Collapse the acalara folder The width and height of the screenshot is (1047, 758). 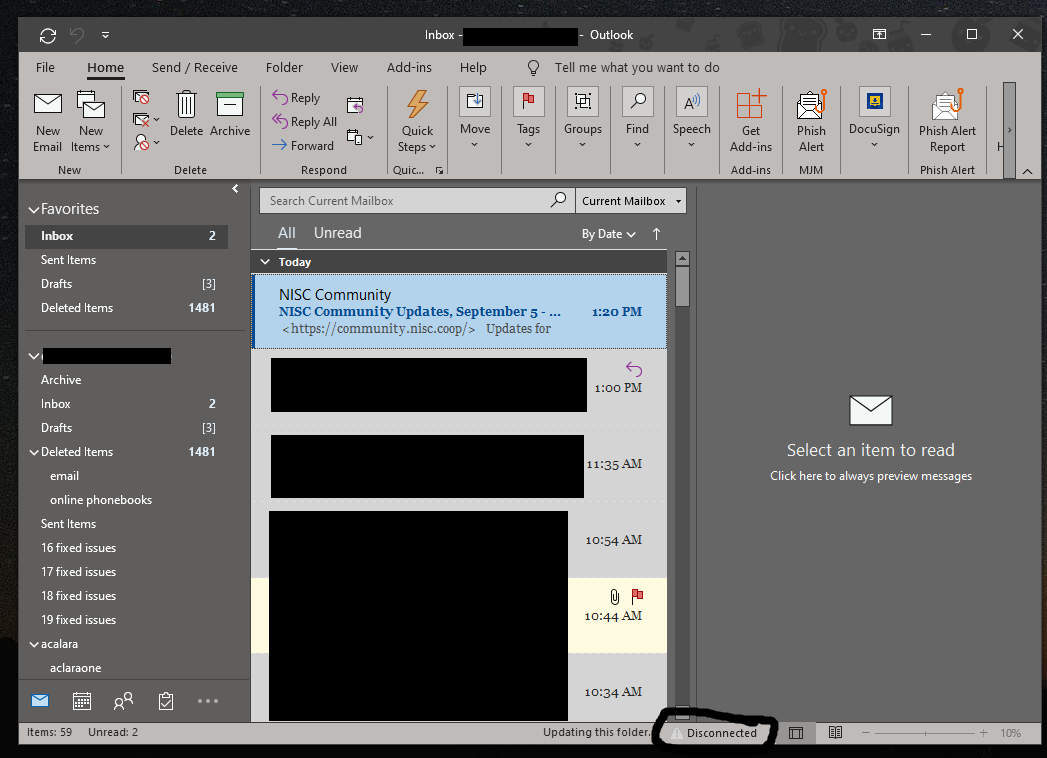[33, 644]
